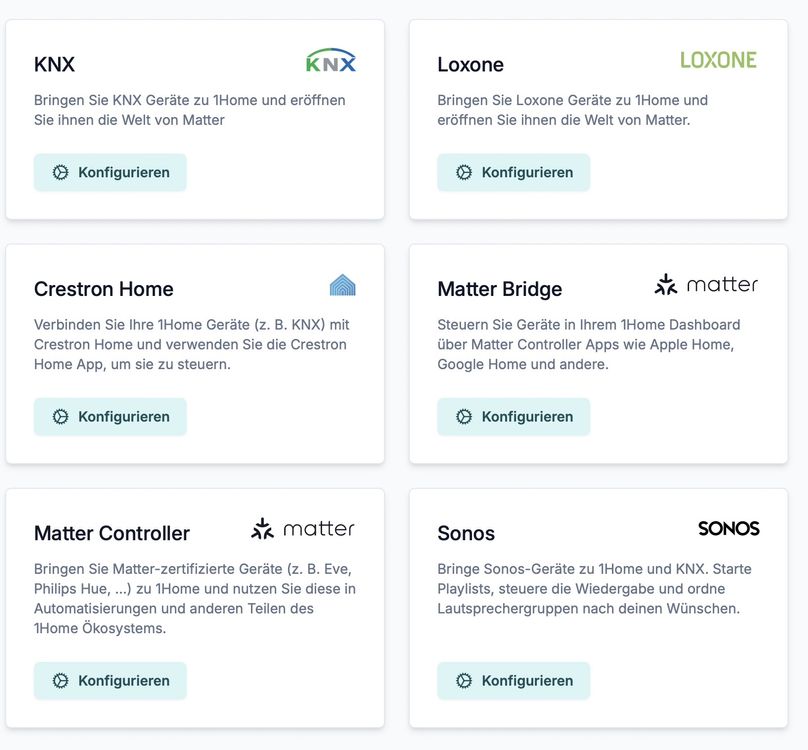Click the KNX card title

tap(54, 64)
